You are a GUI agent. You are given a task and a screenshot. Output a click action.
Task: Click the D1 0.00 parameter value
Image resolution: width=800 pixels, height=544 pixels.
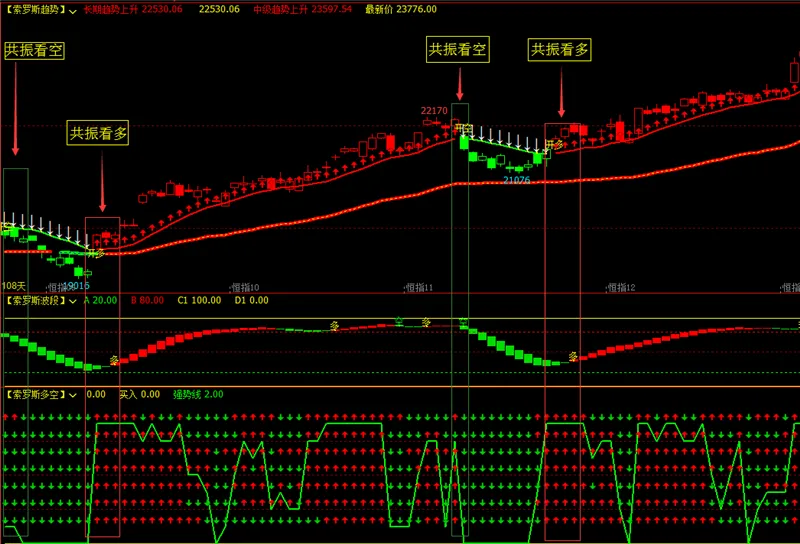[252, 301]
